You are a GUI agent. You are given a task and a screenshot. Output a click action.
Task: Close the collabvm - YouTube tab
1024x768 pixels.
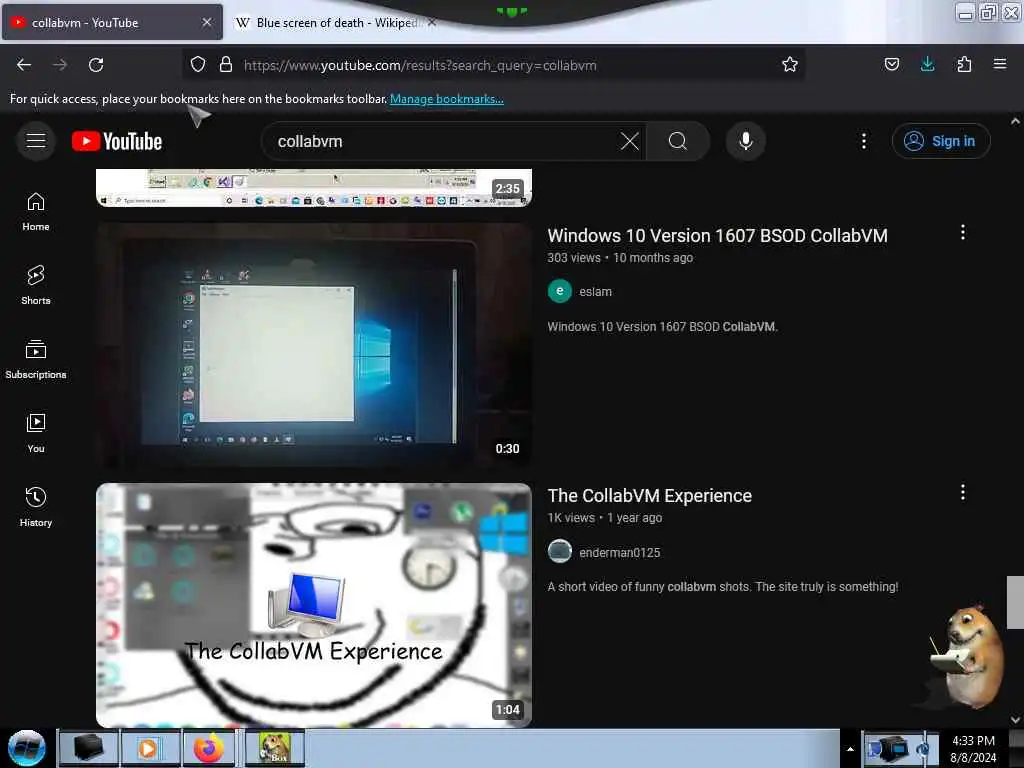[x=207, y=22]
